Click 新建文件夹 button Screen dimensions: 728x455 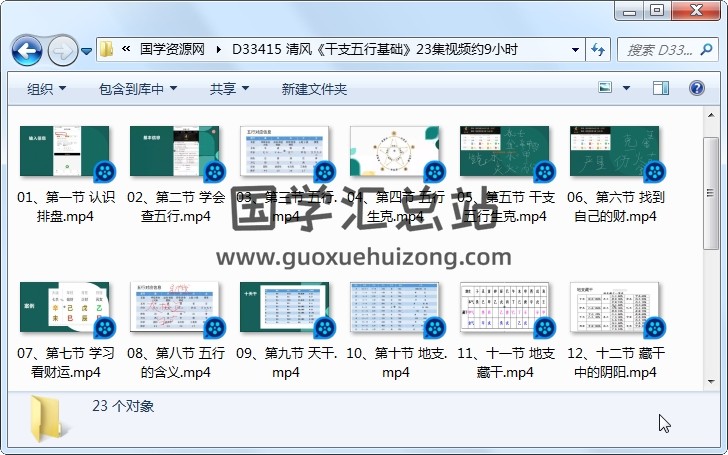314,89
